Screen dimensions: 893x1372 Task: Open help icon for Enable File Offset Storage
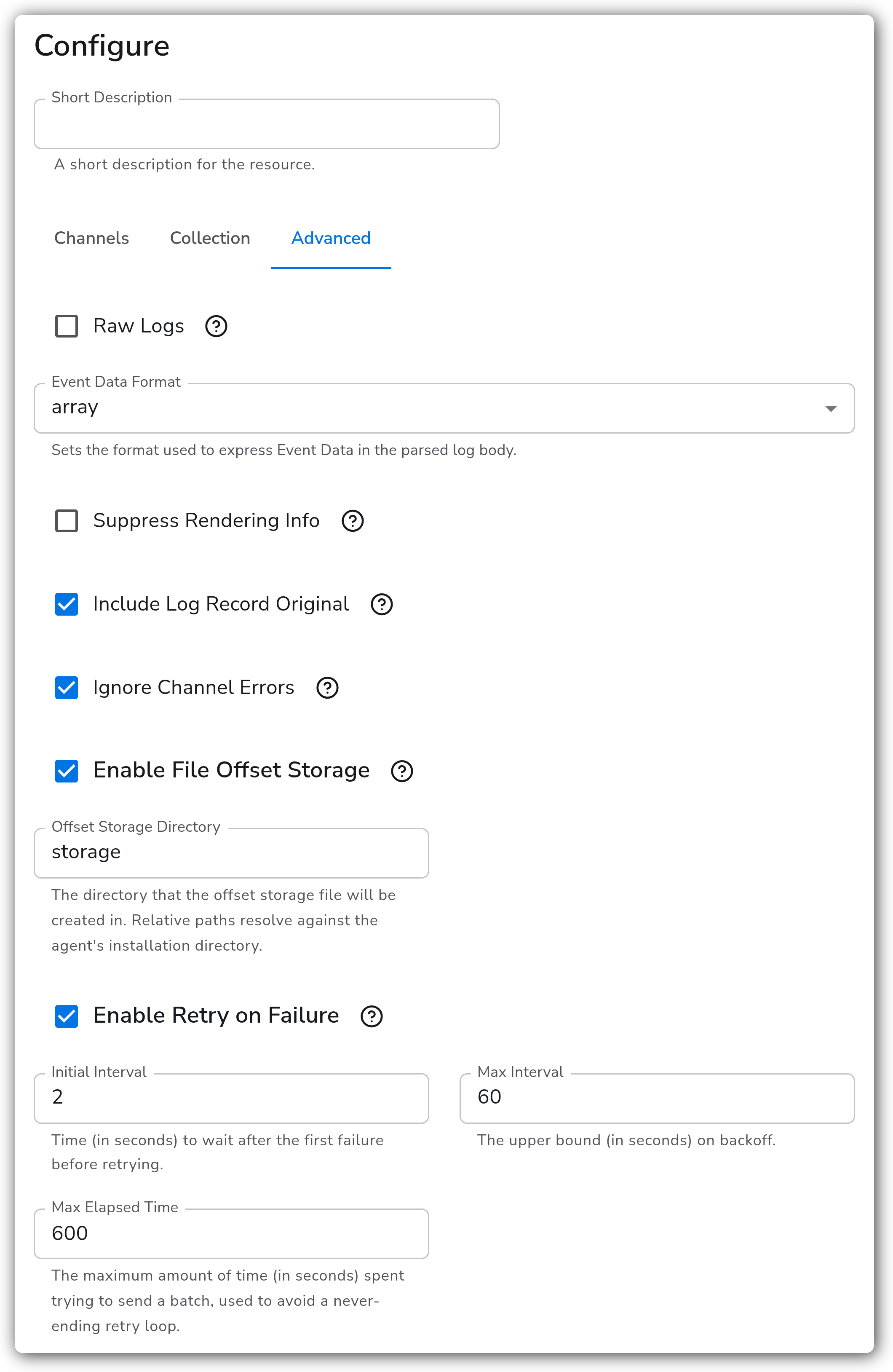[x=401, y=771]
